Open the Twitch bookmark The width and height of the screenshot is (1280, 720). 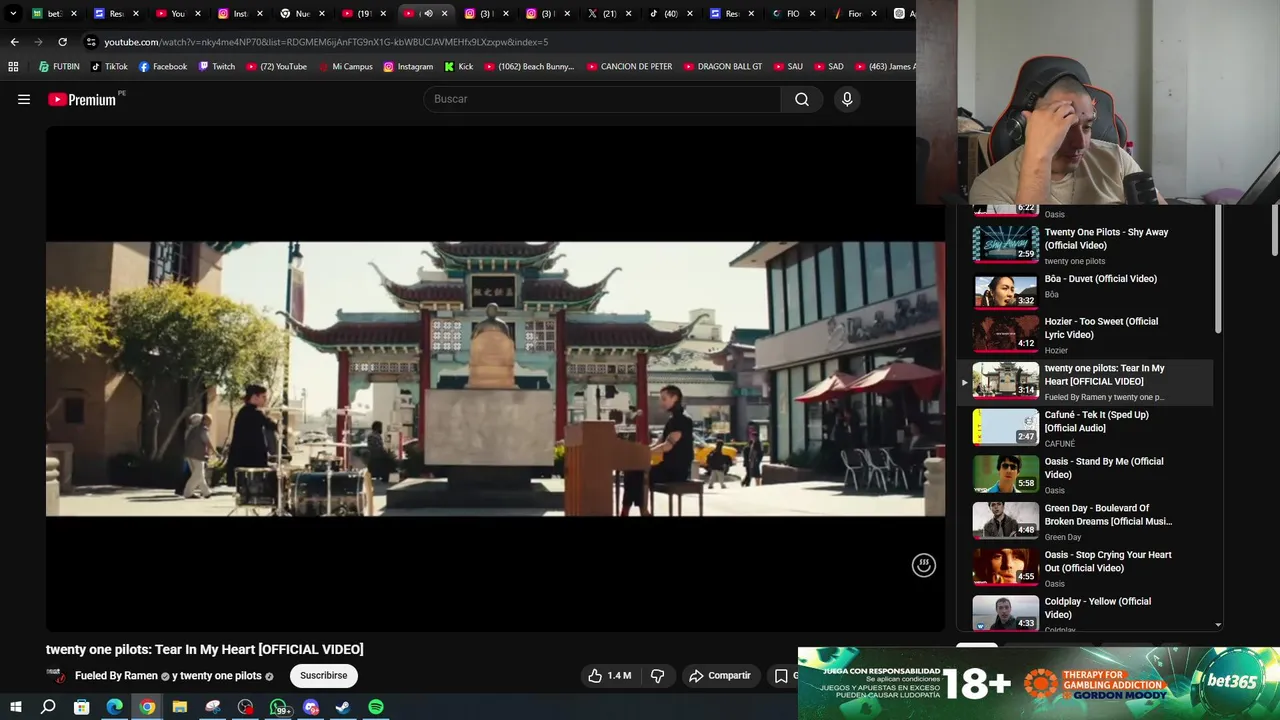(x=217, y=67)
